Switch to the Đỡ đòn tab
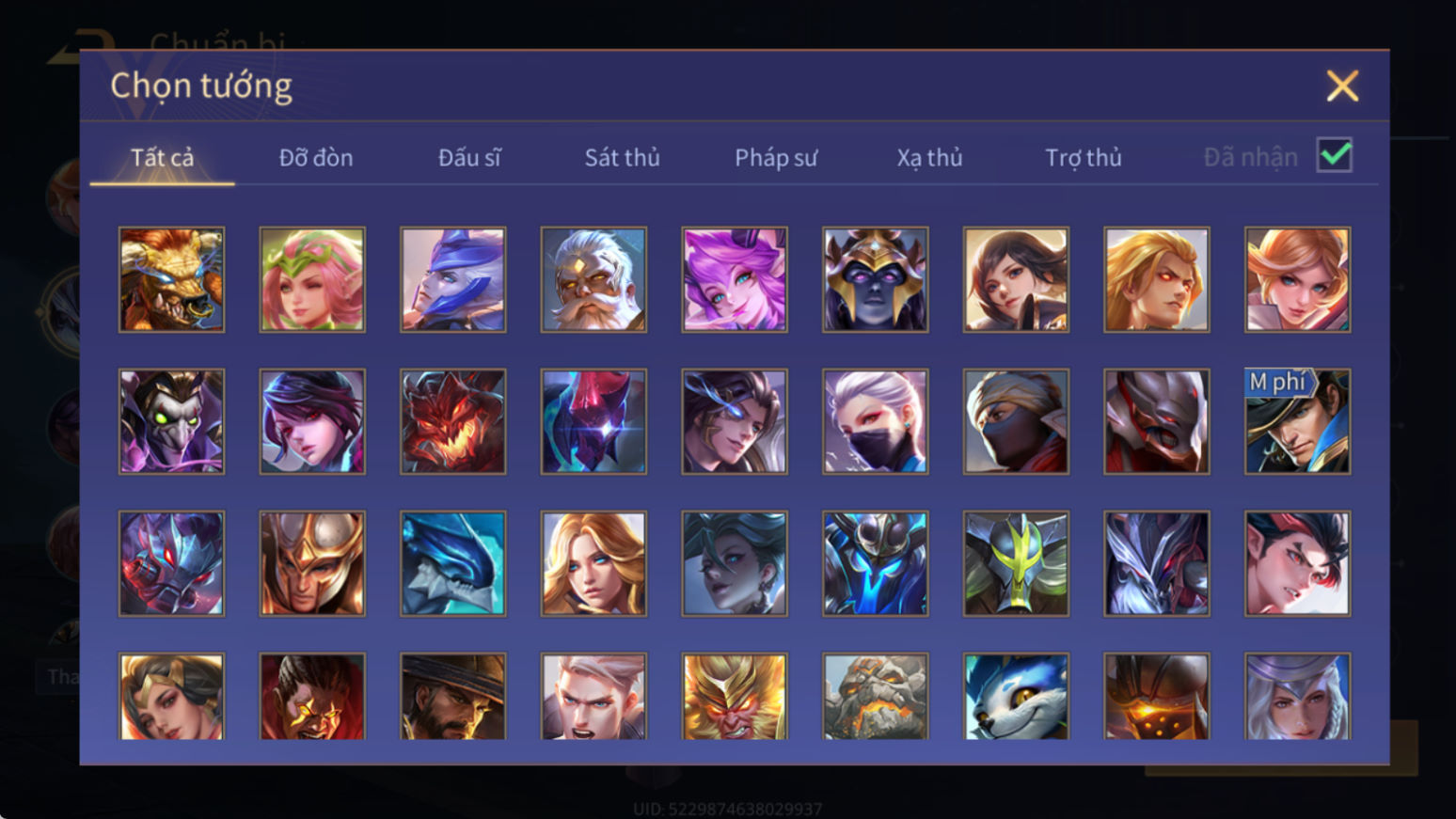 (316, 157)
